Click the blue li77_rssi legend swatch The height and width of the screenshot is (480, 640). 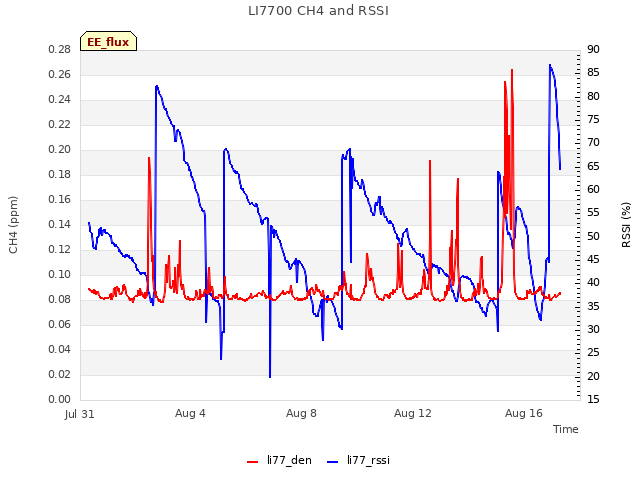pyautogui.click(x=333, y=462)
